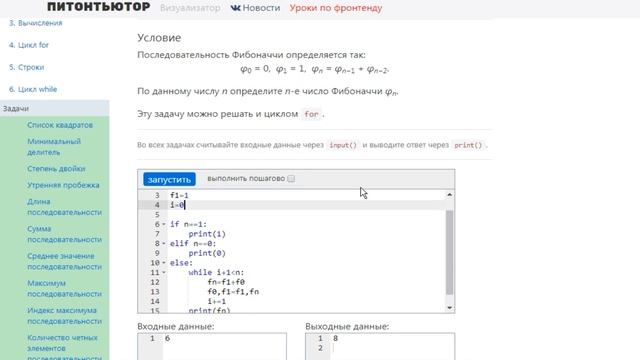Open task Степень двойки

click(x=56, y=169)
